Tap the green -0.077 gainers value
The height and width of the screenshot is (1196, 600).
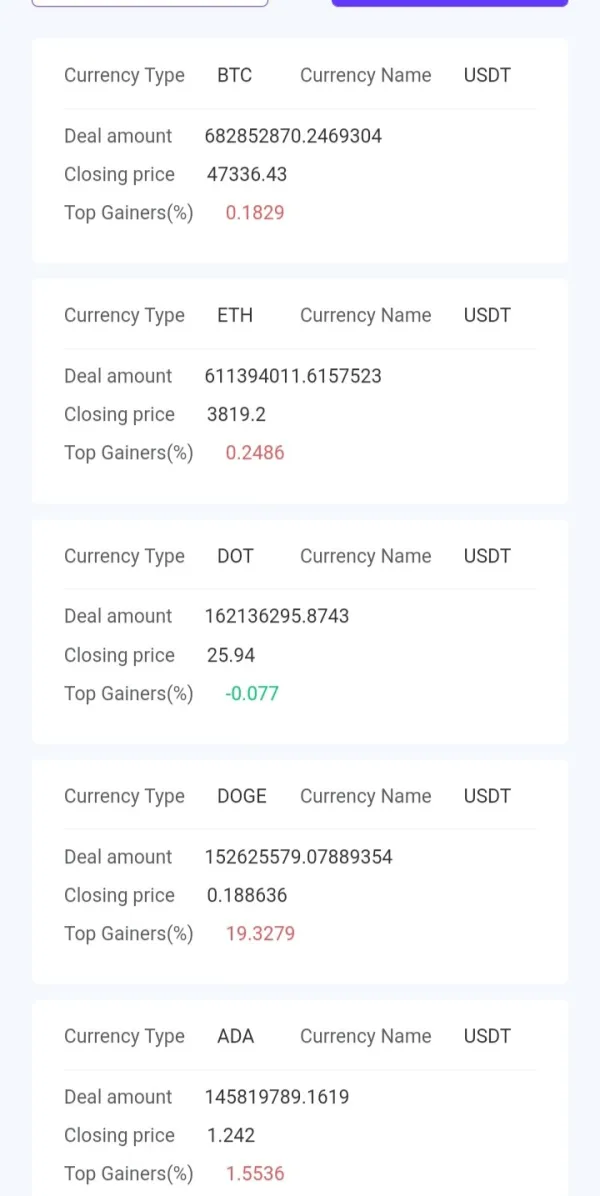[x=252, y=693]
